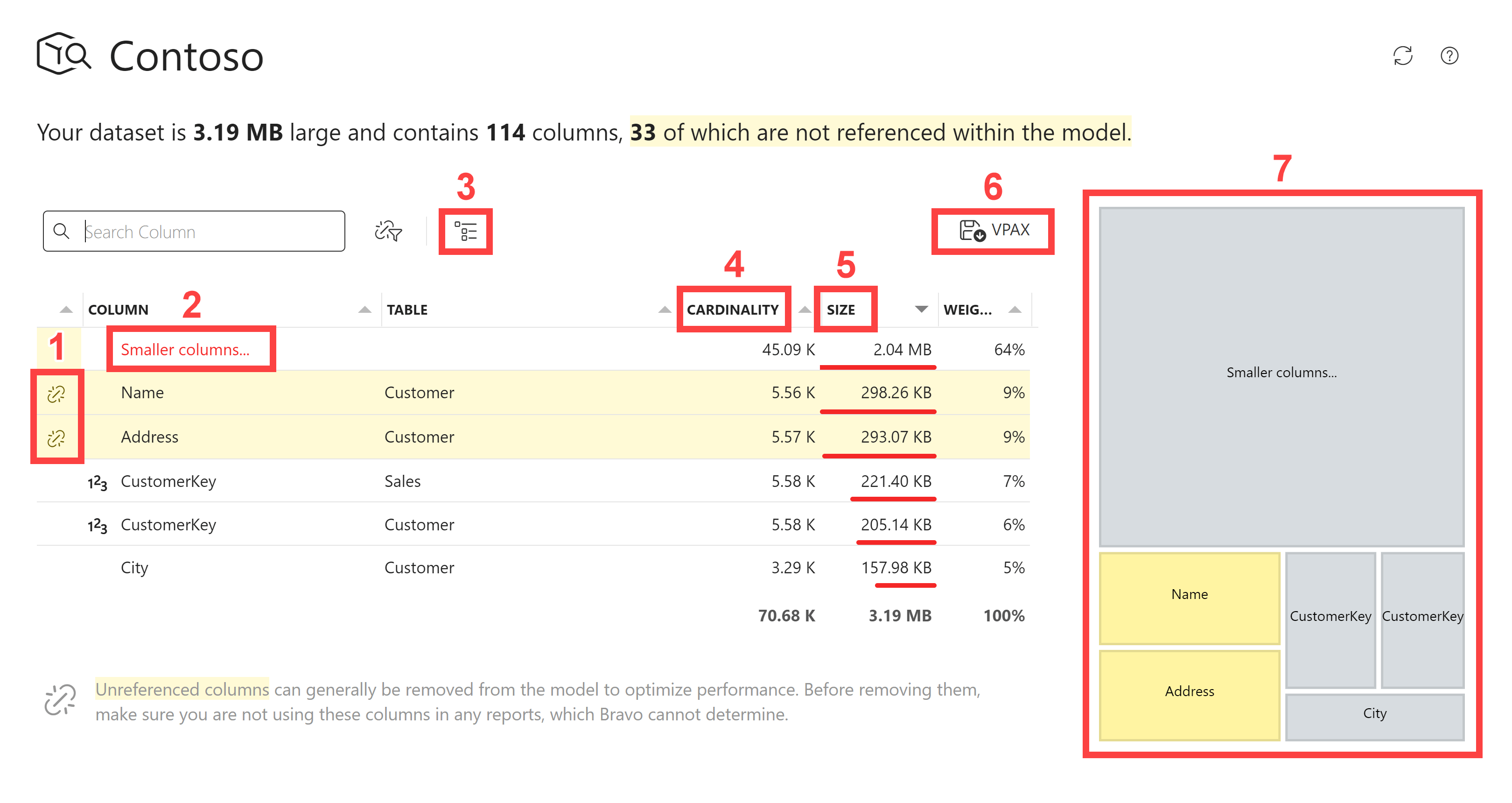Toggle selection of the City row

134,568
